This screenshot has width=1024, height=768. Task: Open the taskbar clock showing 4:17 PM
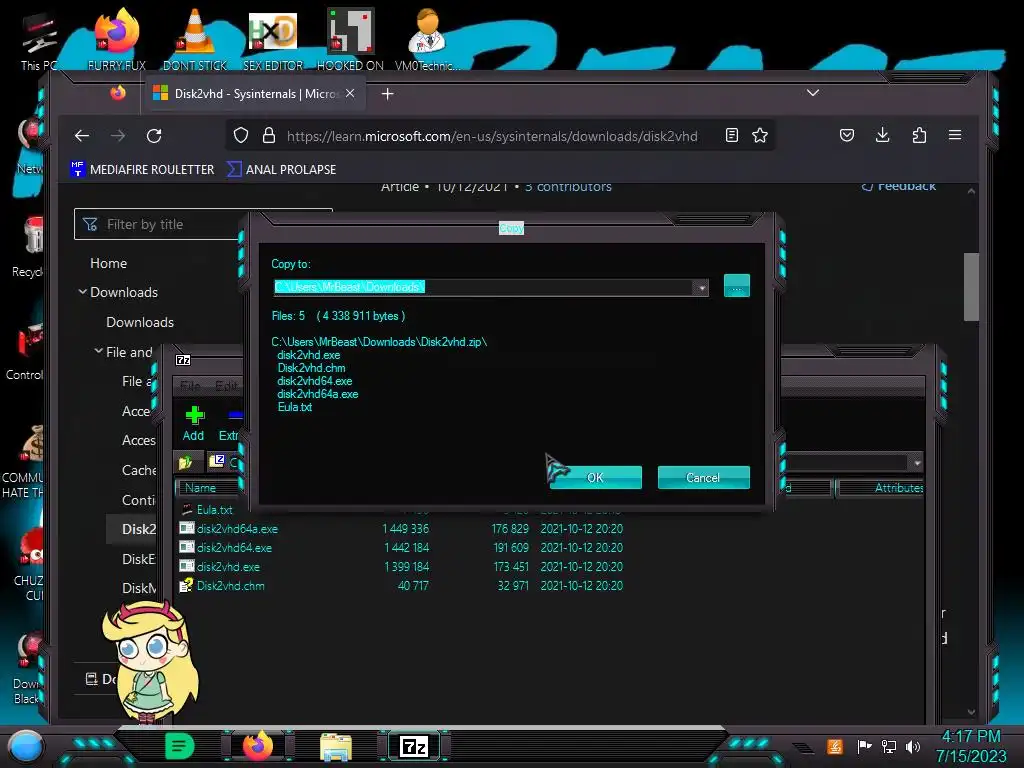pyautogui.click(x=971, y=746)
